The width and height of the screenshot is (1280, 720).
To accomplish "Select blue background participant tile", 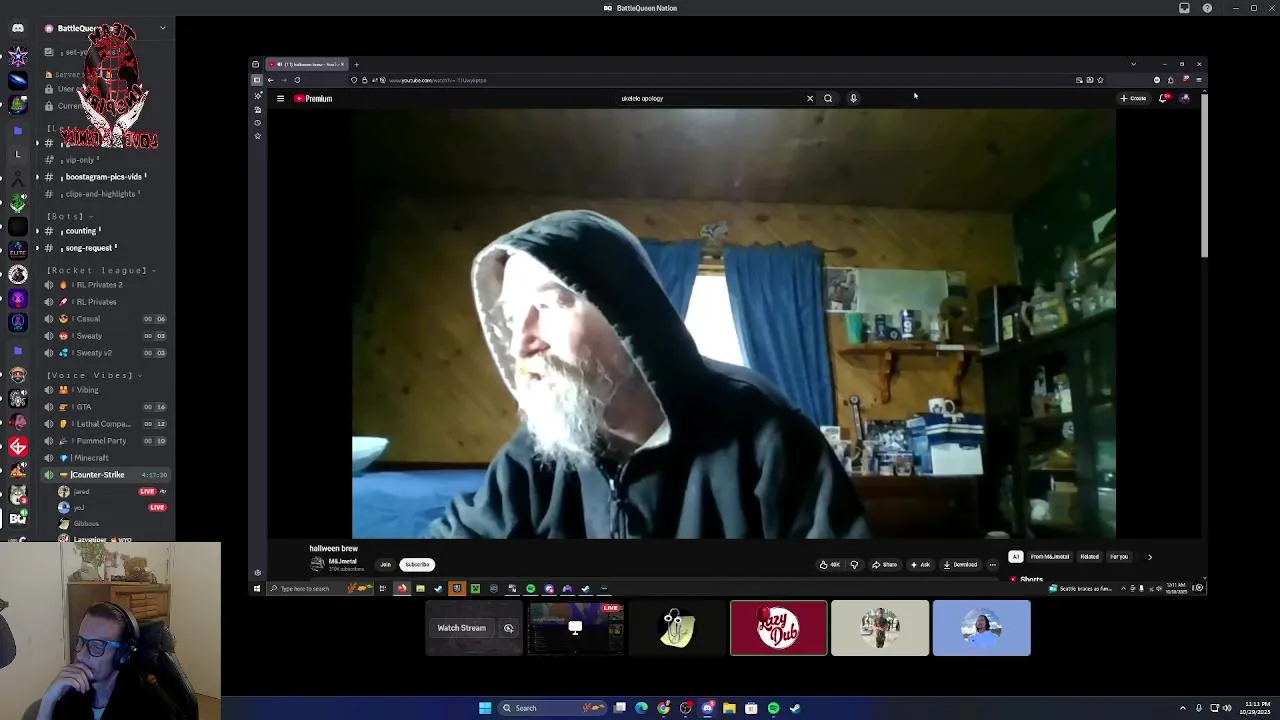I will point(981,628).
